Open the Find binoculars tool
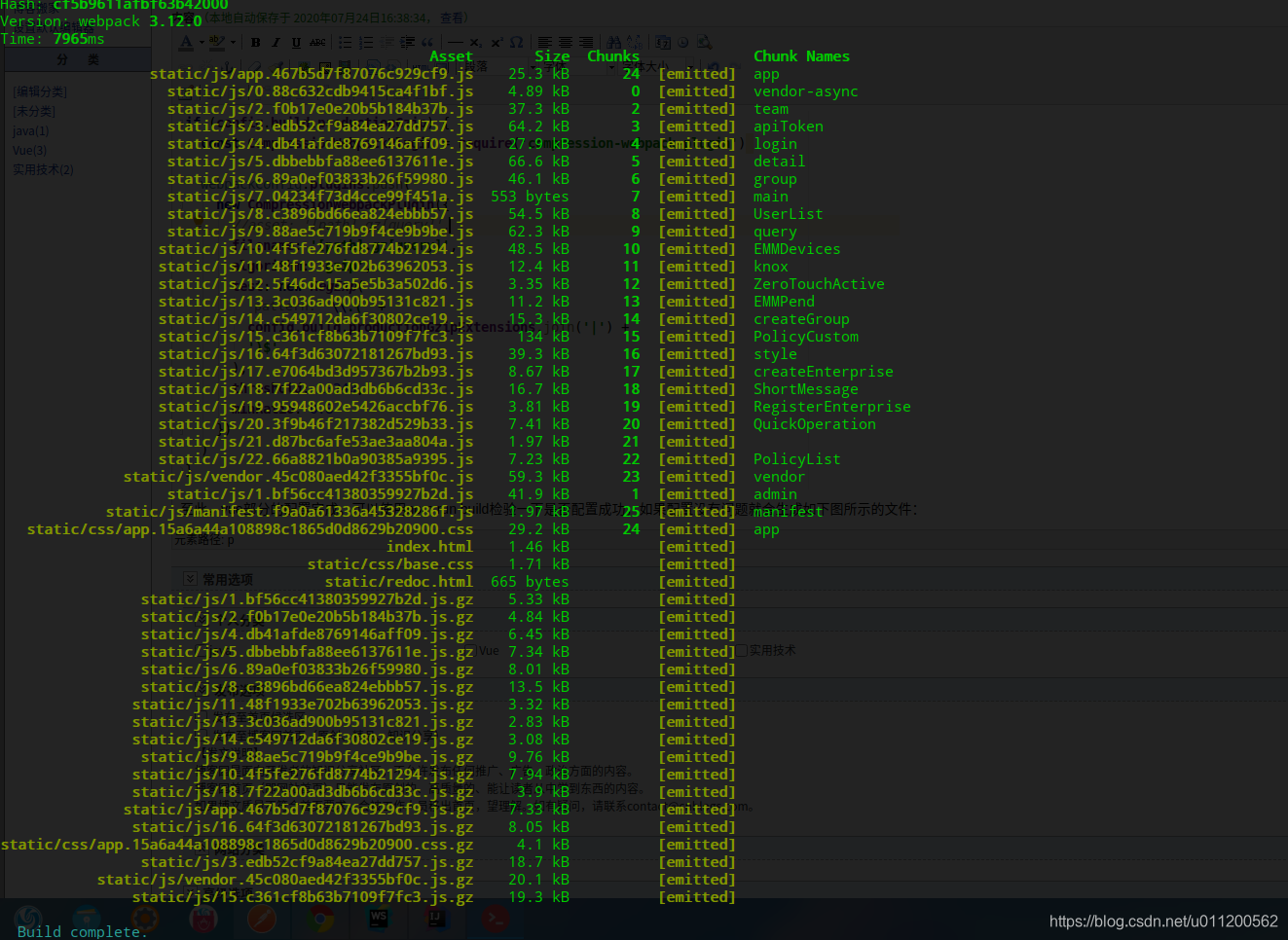Viewport: 1288px width, 940px height. (613, 42)
